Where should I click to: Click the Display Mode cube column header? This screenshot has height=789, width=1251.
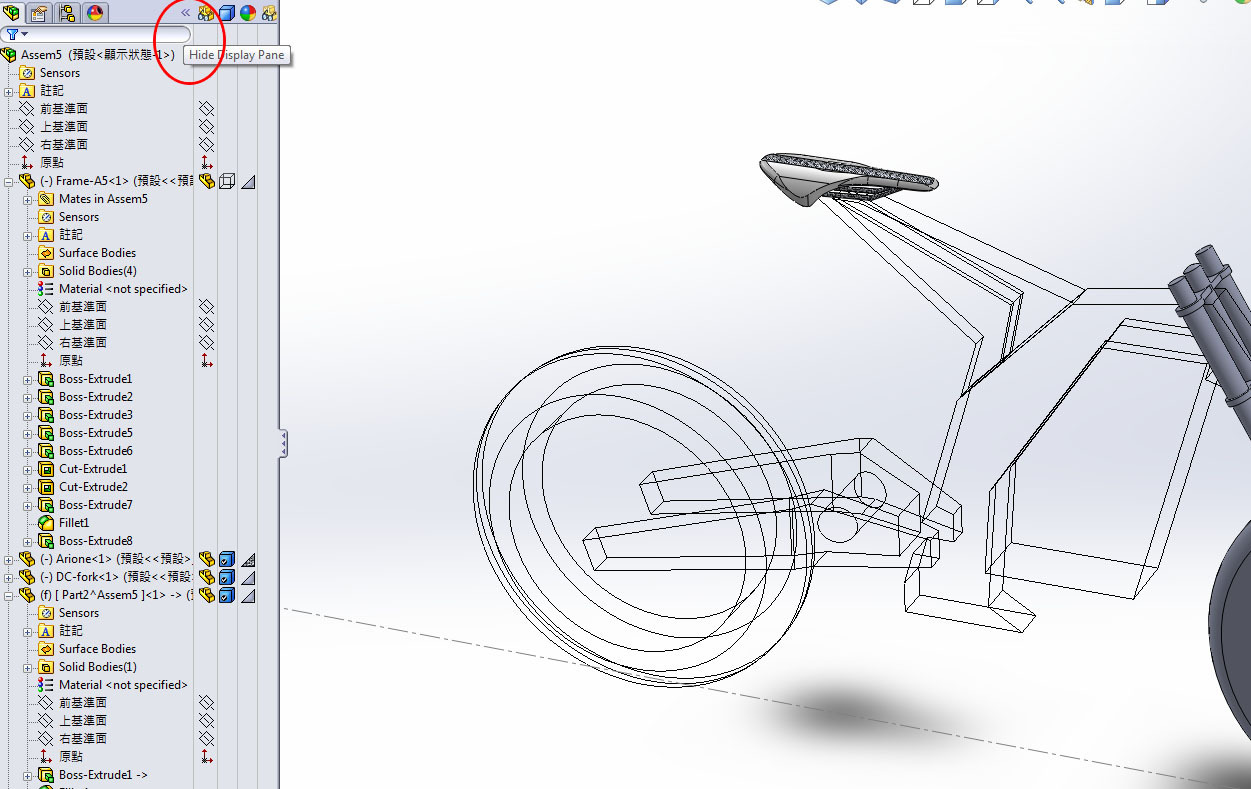point(227,13)
